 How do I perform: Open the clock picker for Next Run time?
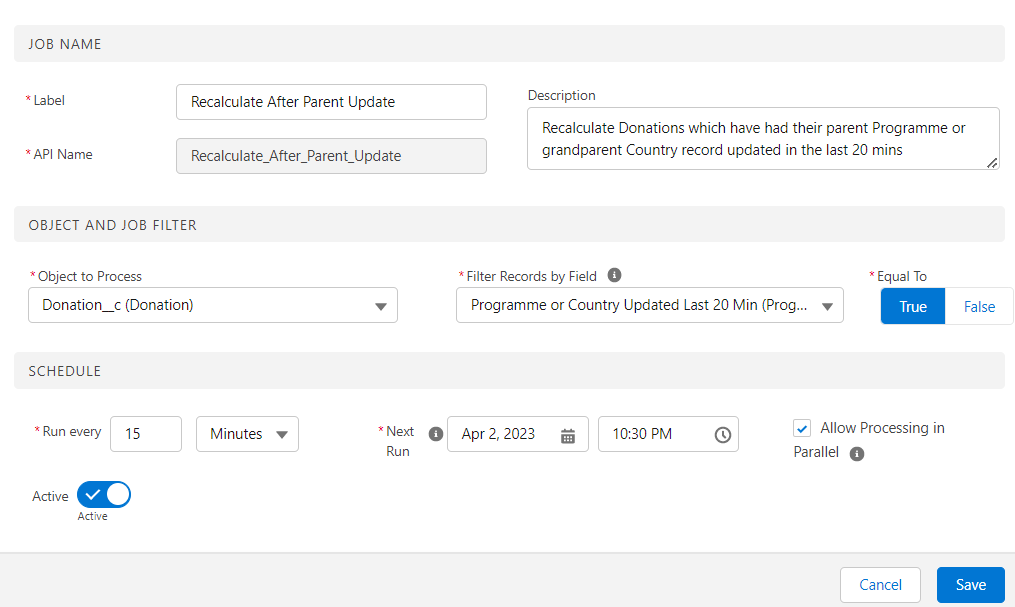(x=721, y=434)
